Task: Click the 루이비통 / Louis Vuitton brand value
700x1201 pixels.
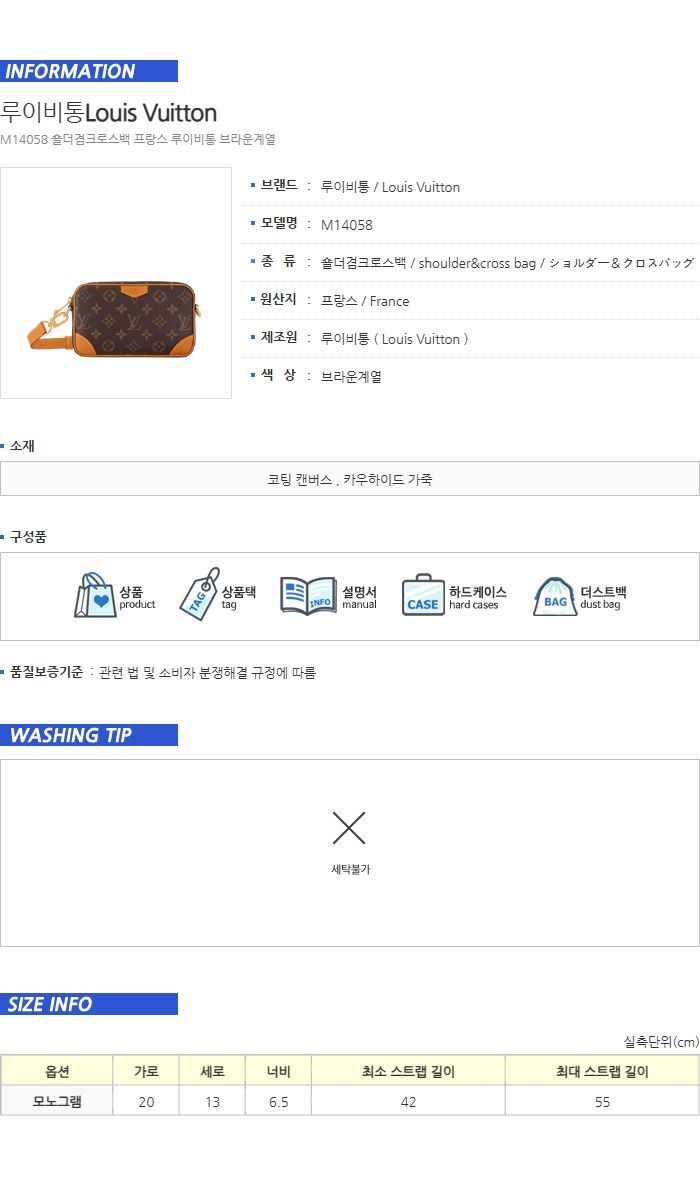Action: point(391,187)
